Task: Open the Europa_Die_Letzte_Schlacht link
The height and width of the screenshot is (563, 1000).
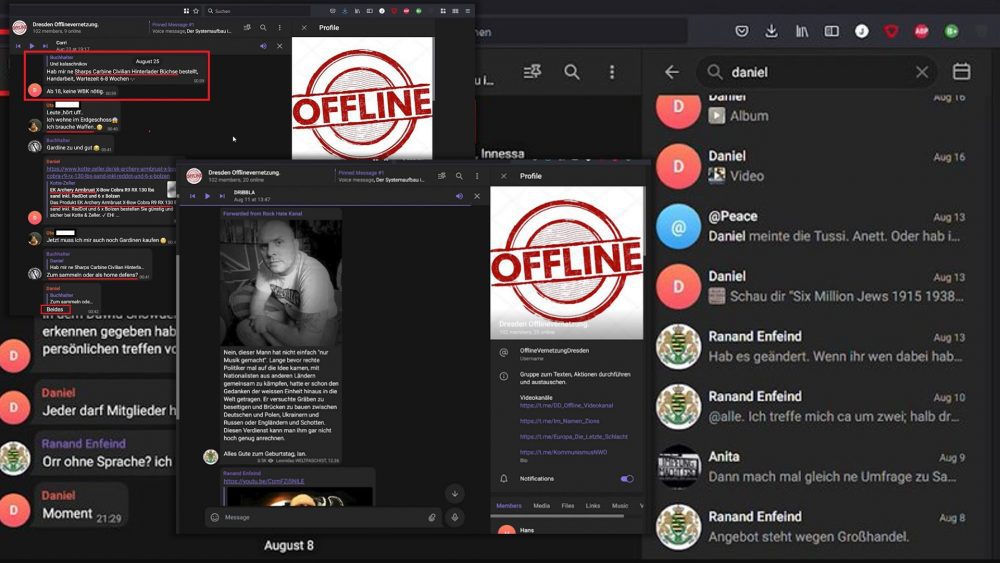Action: 573,437
